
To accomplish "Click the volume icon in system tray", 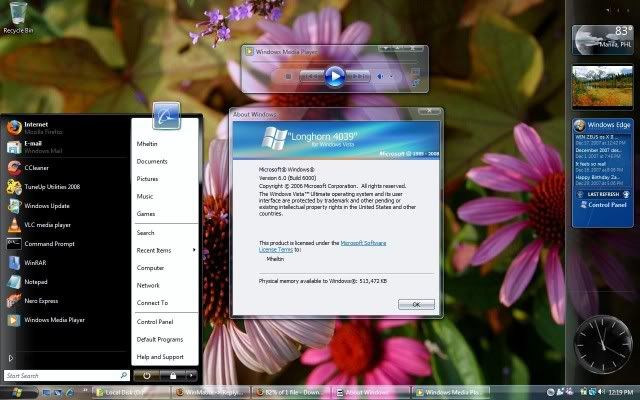I will tap(602, 392).
